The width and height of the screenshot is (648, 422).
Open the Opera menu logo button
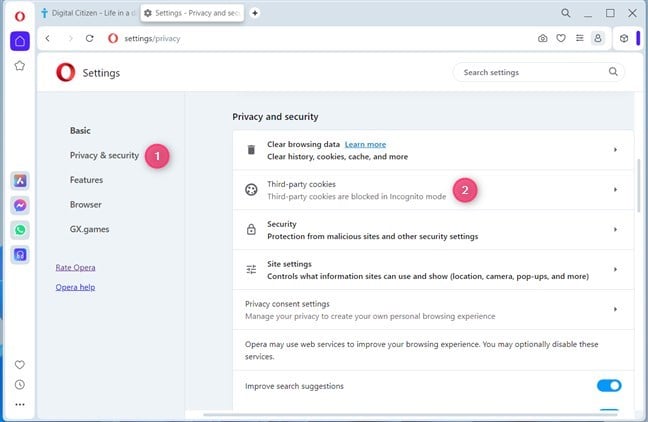point(19,16)
